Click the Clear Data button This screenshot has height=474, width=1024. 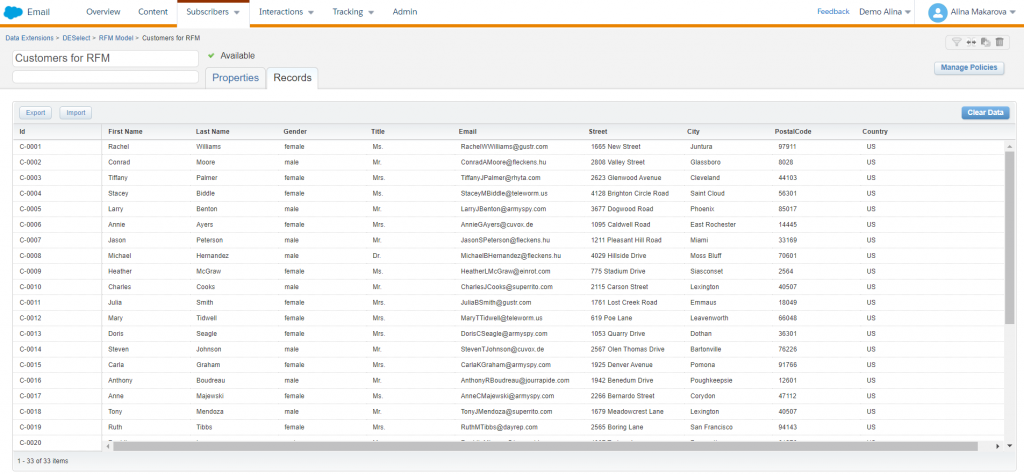click(x=985, y=113)
